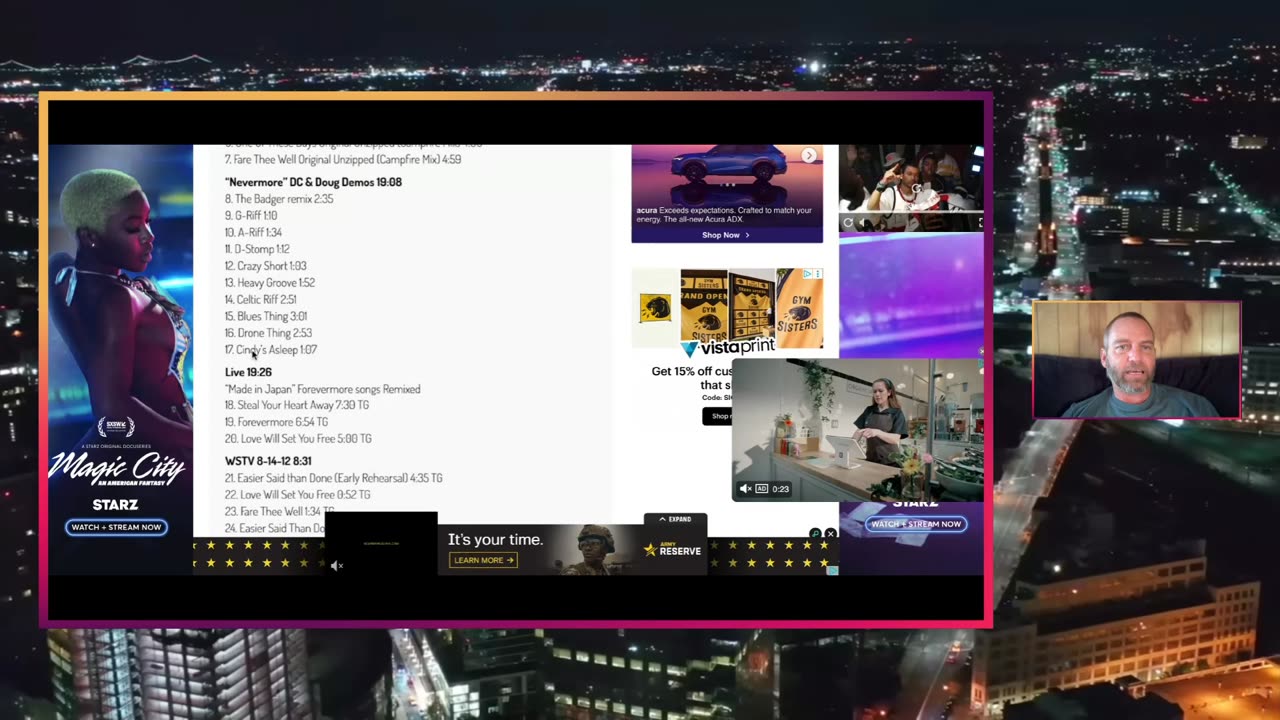Unmute the small black video player at the bottom
Viewport: 1280px width, 720px height.
[x=337, y=566]
